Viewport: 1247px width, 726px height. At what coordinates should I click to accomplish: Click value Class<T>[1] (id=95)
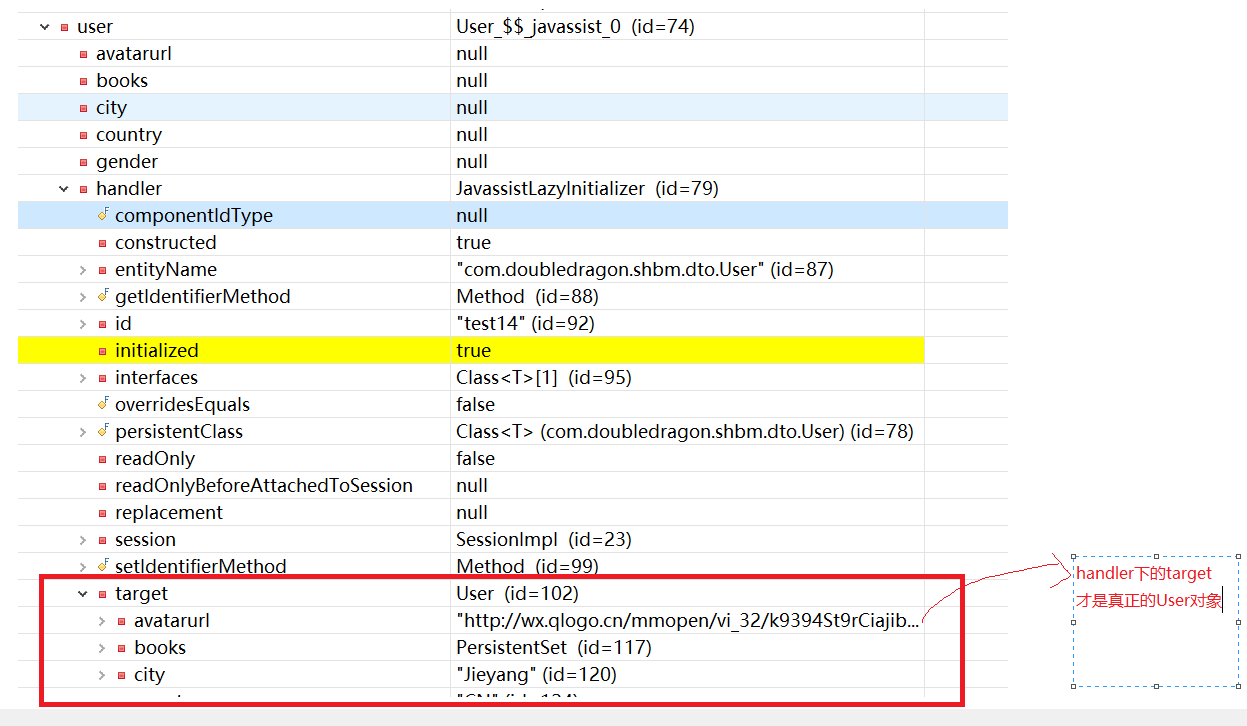pos(544,377)
